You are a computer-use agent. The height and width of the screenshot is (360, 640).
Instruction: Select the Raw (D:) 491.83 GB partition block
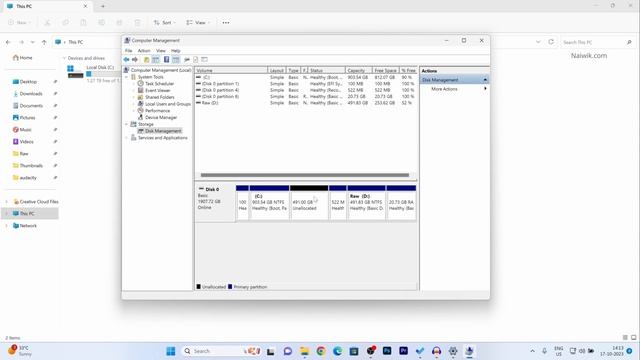[367, 203]
